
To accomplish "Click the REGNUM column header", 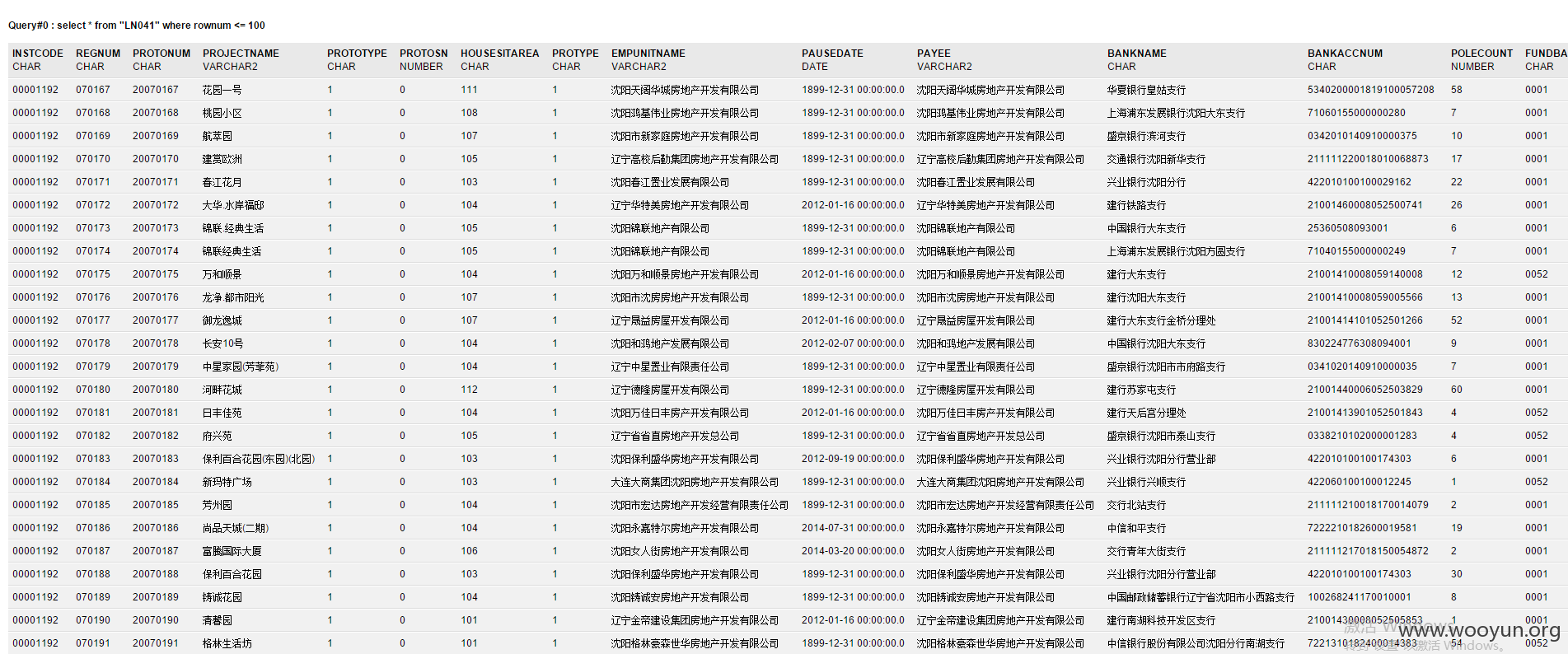I will (x=98, y=54).
